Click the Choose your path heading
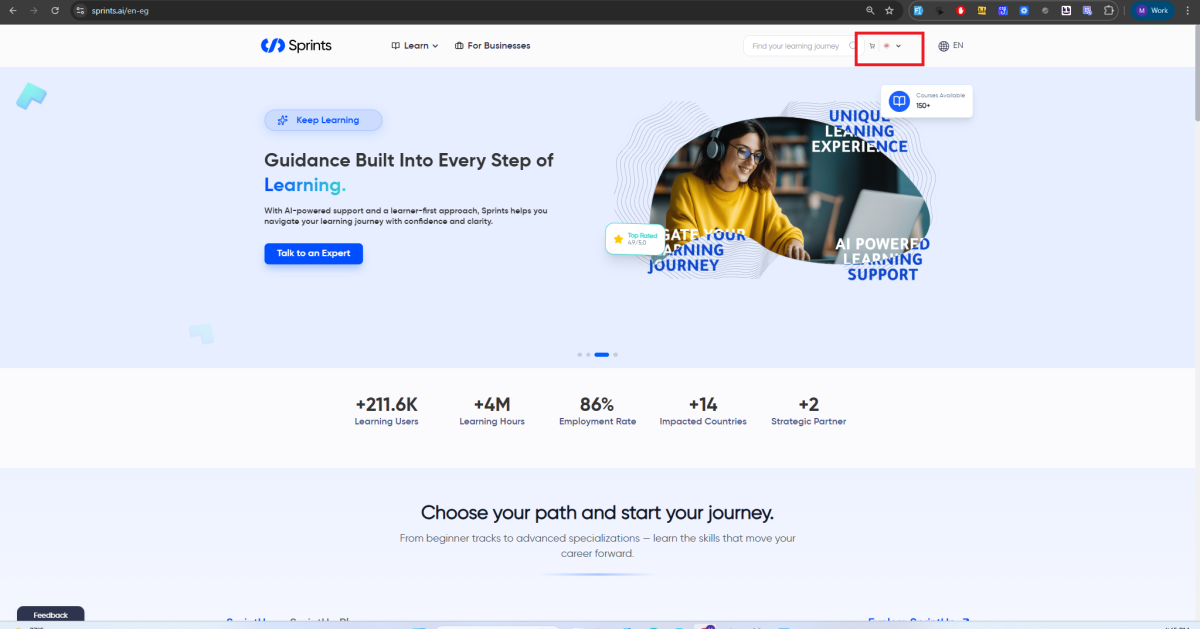 point(597,513)
